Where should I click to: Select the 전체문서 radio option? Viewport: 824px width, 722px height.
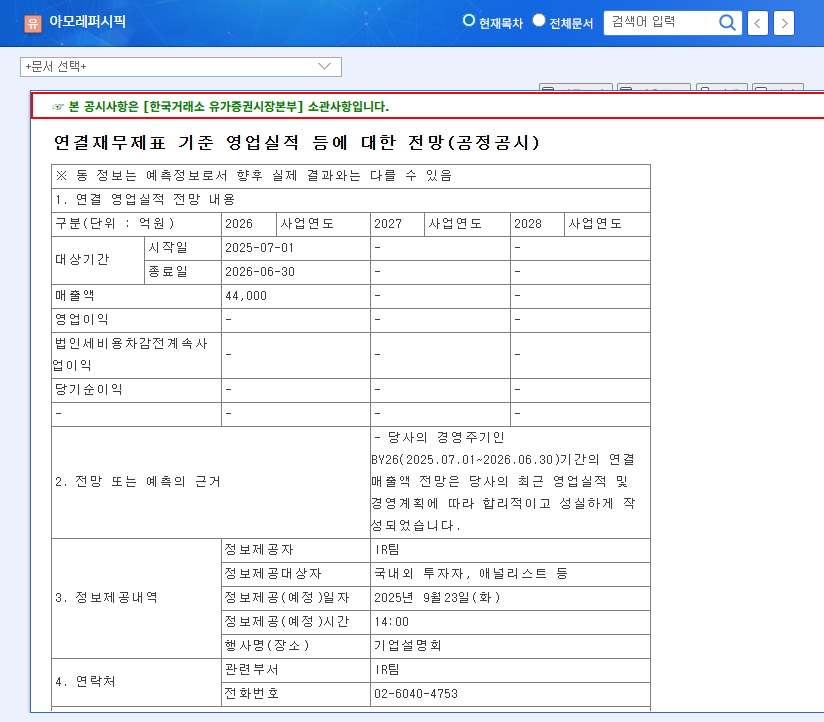[539, 20]
